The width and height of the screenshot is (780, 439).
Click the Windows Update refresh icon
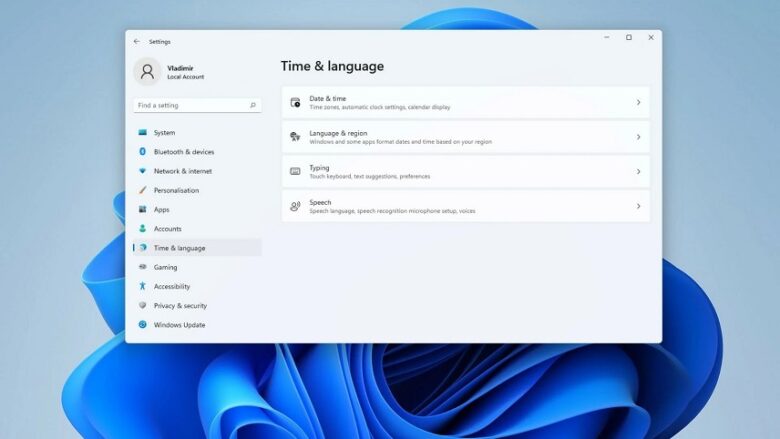(x=143, y=325)
